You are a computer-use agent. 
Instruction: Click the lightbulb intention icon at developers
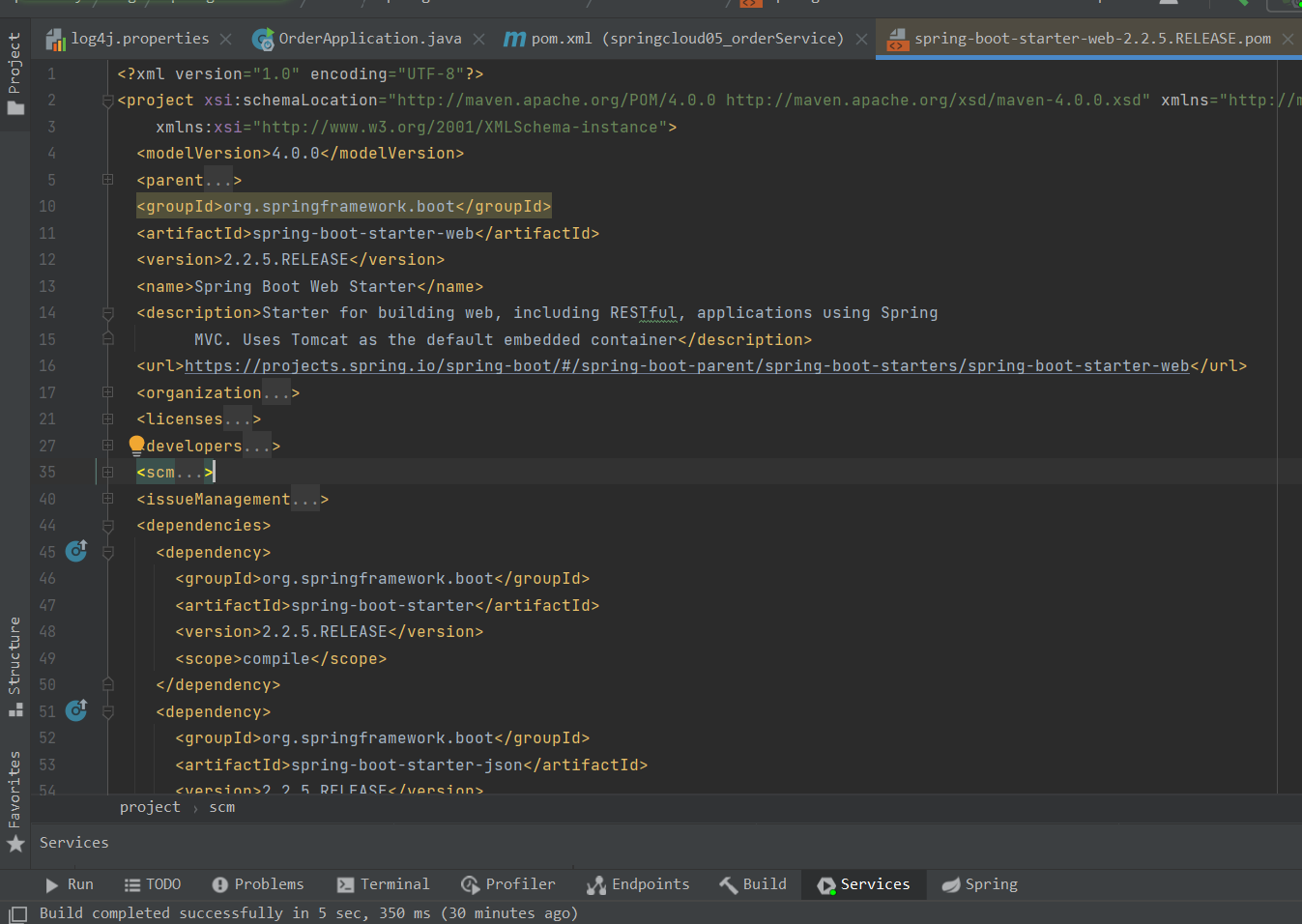tap(136, 445)
